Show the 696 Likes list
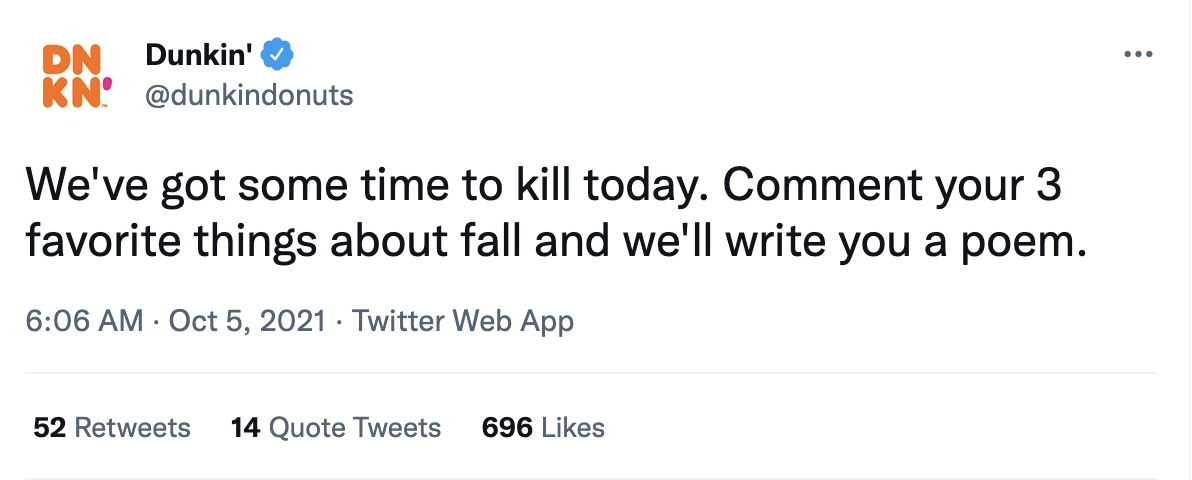 pyautogui.click(x=543, y=428)
